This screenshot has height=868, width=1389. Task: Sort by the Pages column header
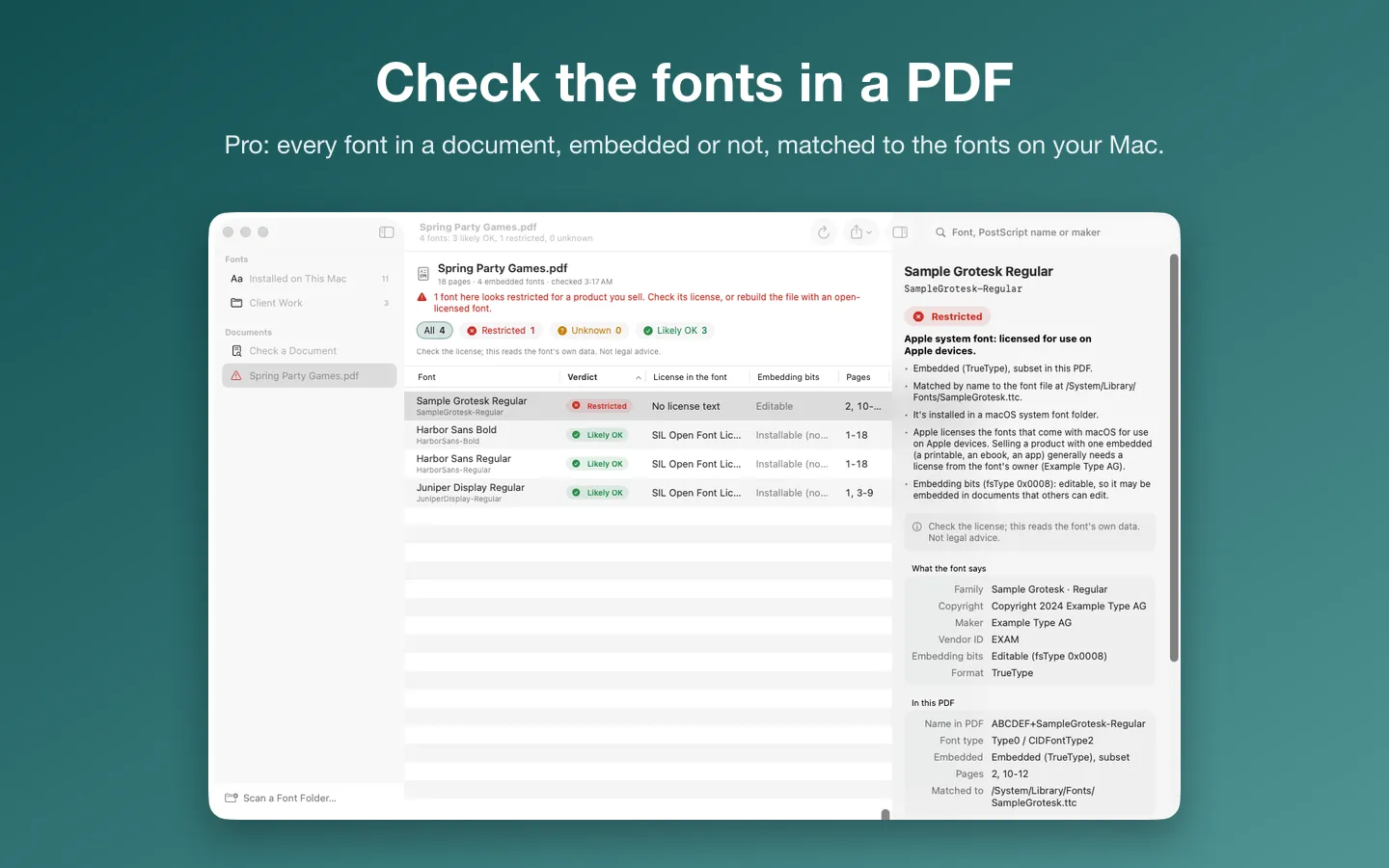(x=863, y=377)
